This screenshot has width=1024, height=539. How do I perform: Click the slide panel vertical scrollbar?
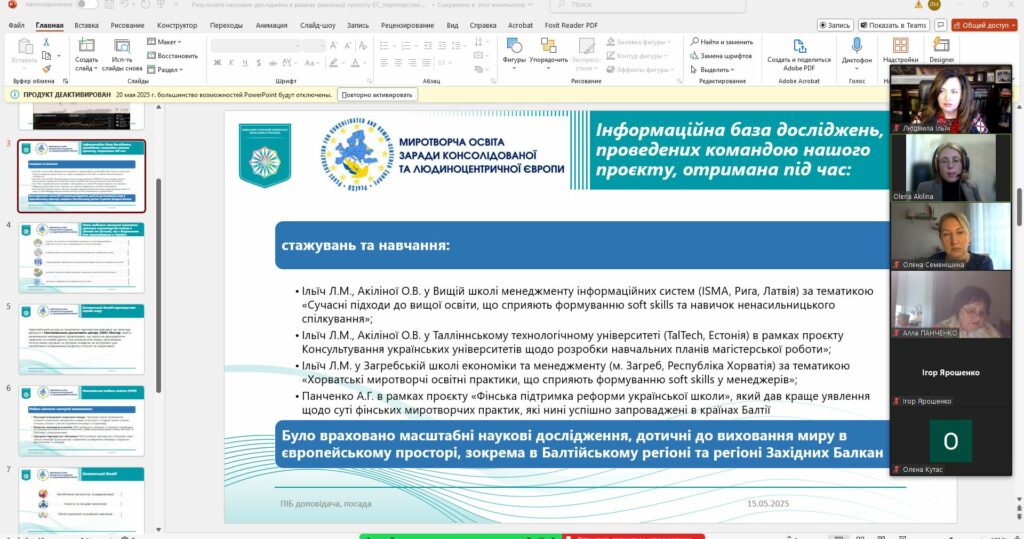click(159, 285)
